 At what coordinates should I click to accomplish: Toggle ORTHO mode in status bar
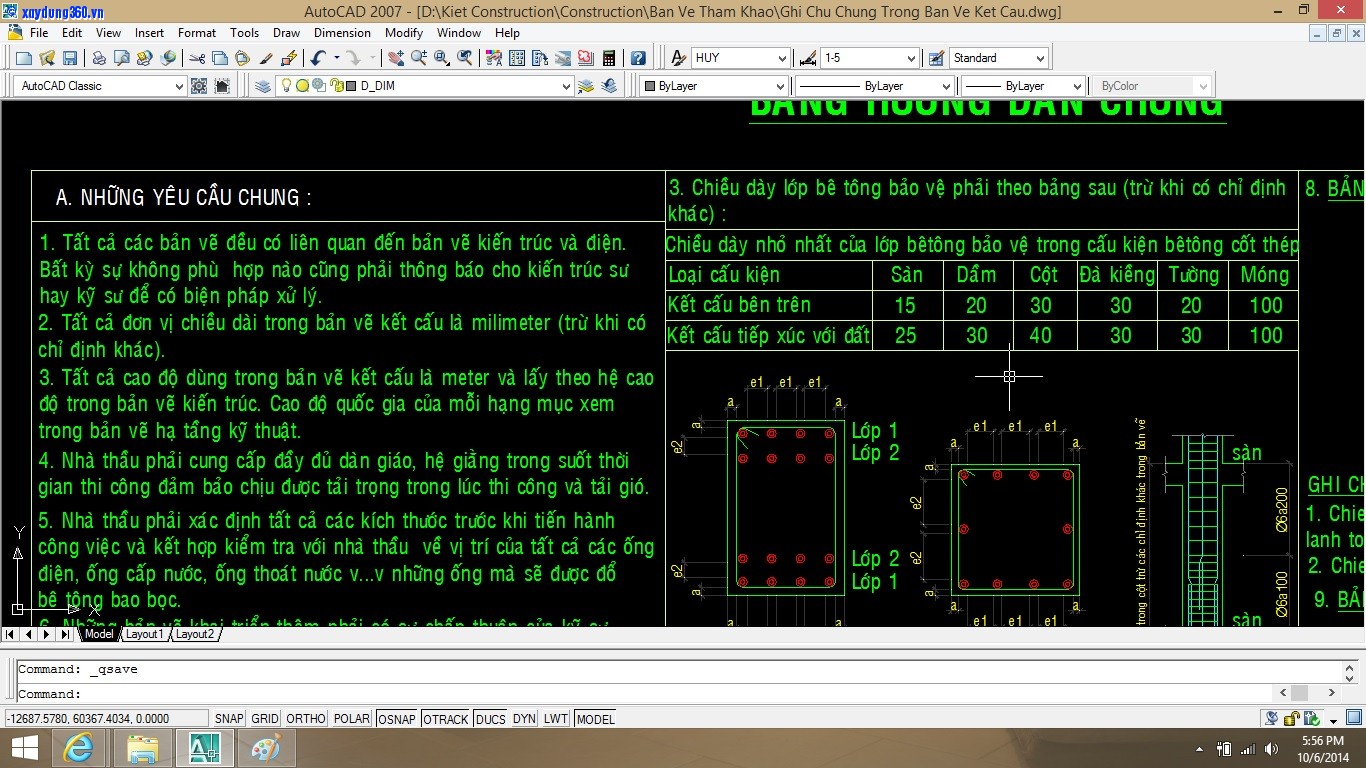click(x=306, y=718)
